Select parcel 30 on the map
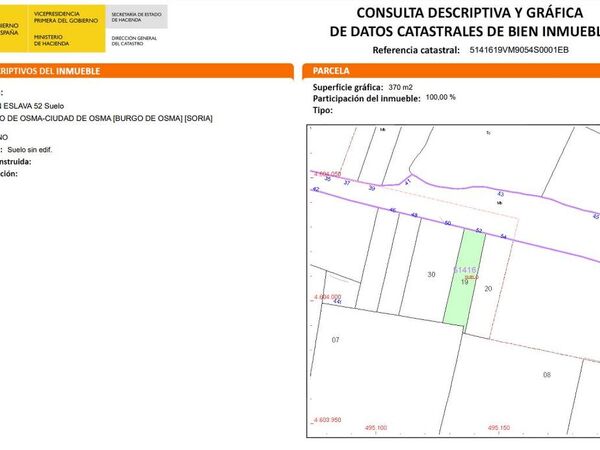Image resolution: width=600 pixels, height=450 pixels. pyautogui.click(x=431, y=274)
